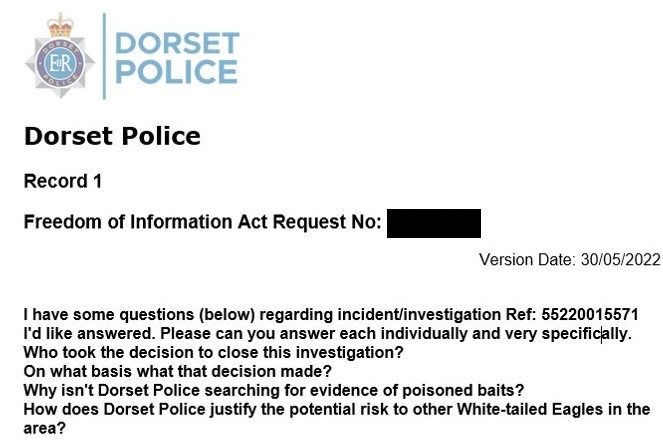Click the final word "area?"

[46, 428]
